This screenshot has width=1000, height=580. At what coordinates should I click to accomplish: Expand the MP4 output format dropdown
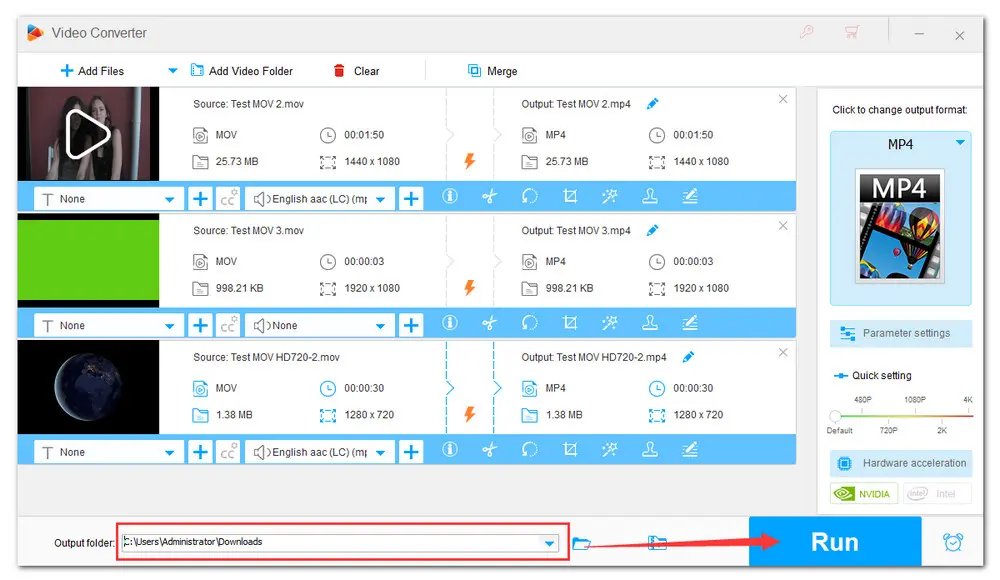960,144
